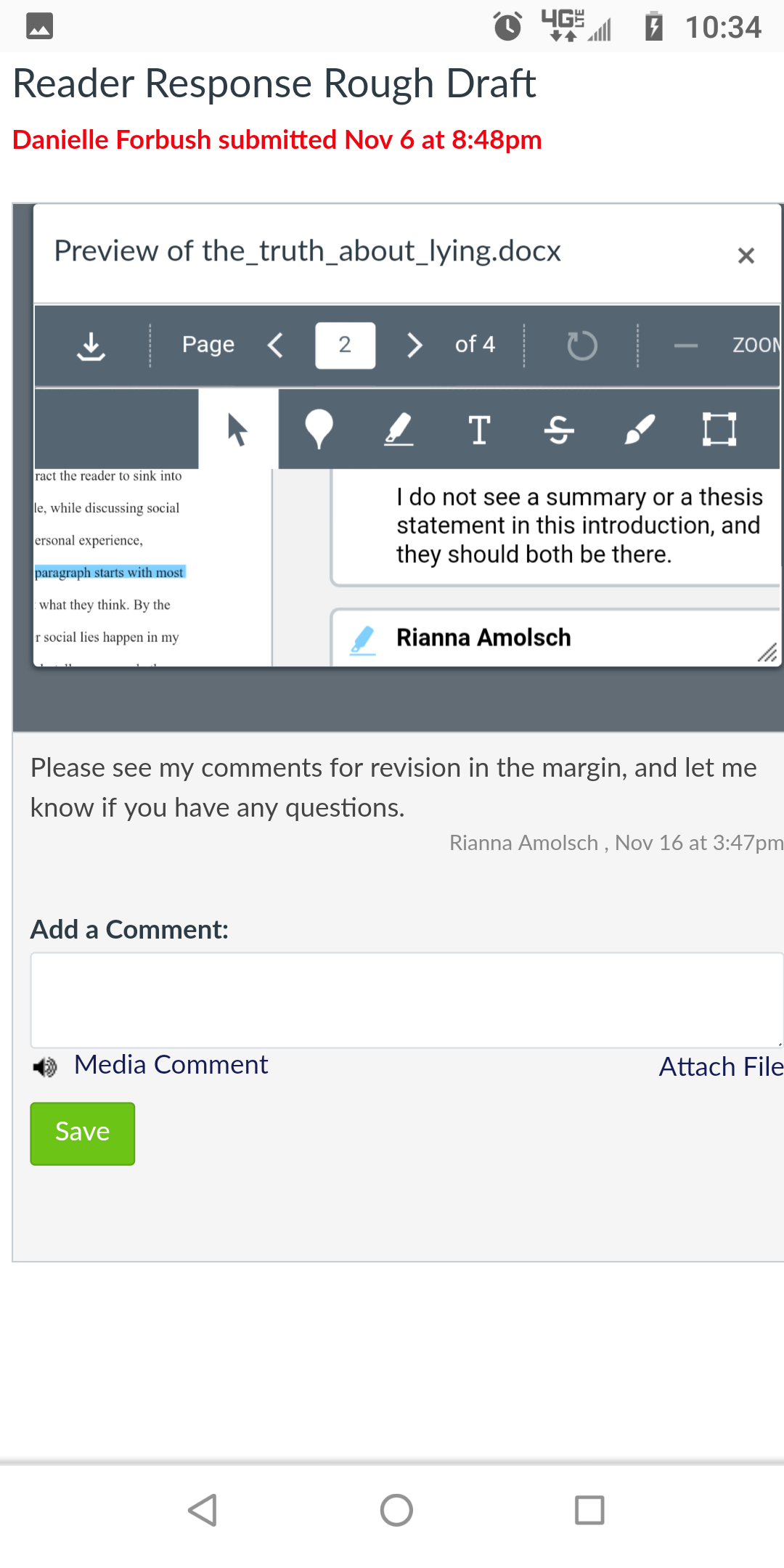Zoom out with the minus icon
Image resolution: width=784 pixels, height=1568 pixels.
coord(685,346)
